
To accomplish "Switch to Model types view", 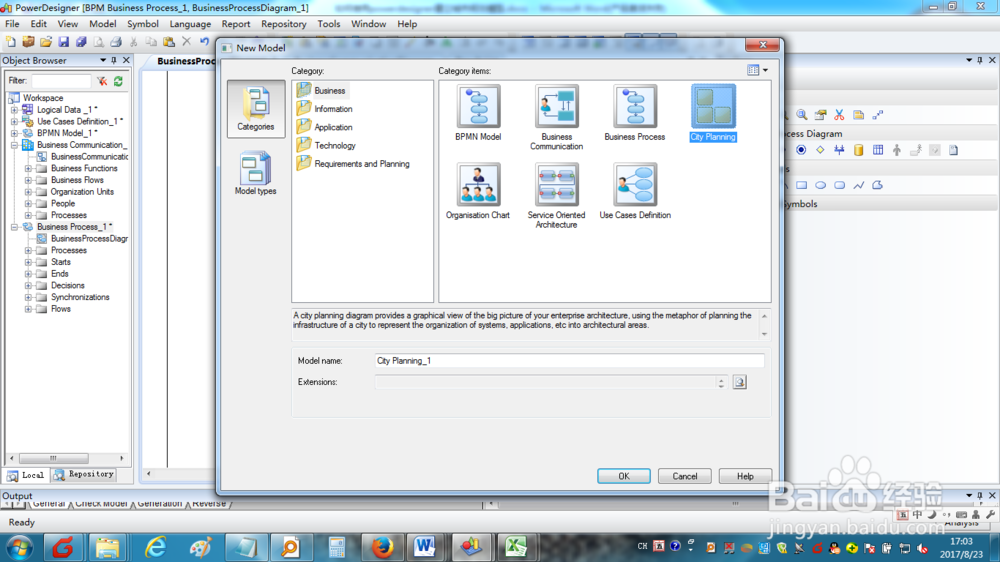I will (x=256, y=173).
